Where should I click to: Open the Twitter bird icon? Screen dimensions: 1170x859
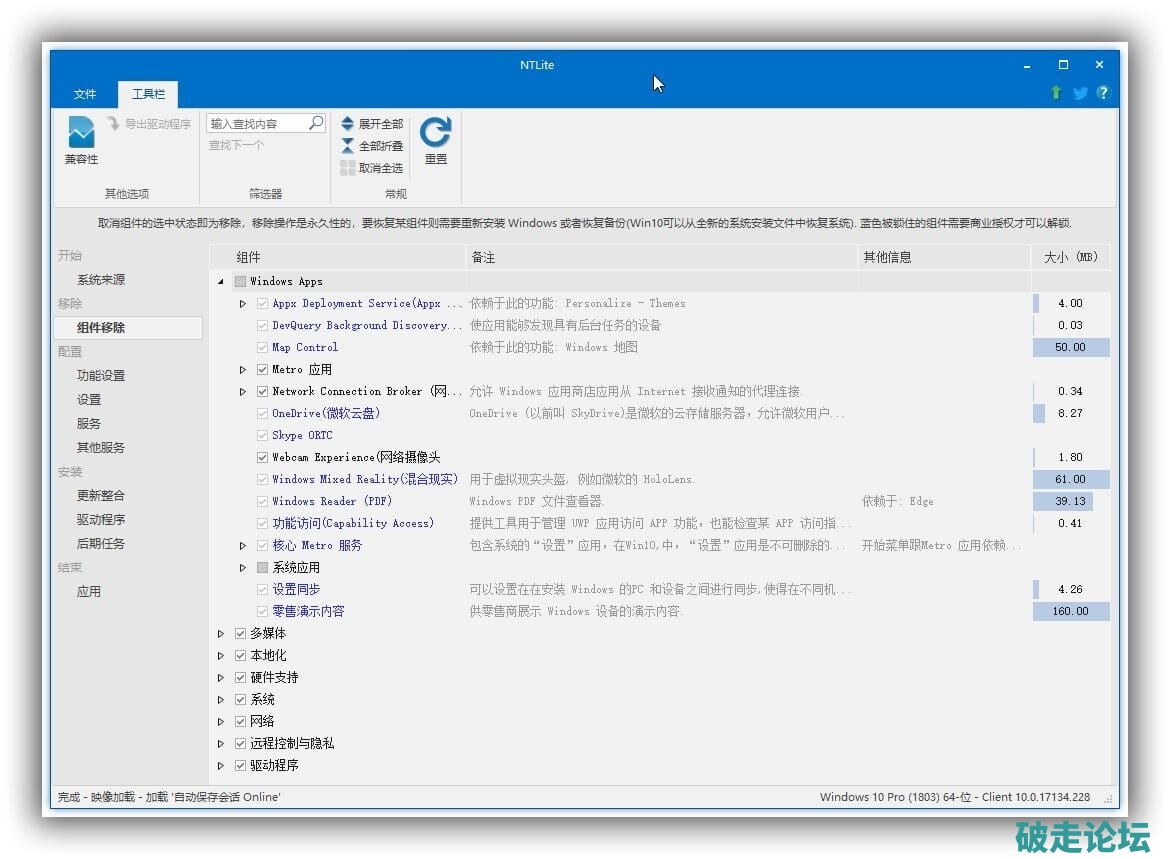(1080, 93)
